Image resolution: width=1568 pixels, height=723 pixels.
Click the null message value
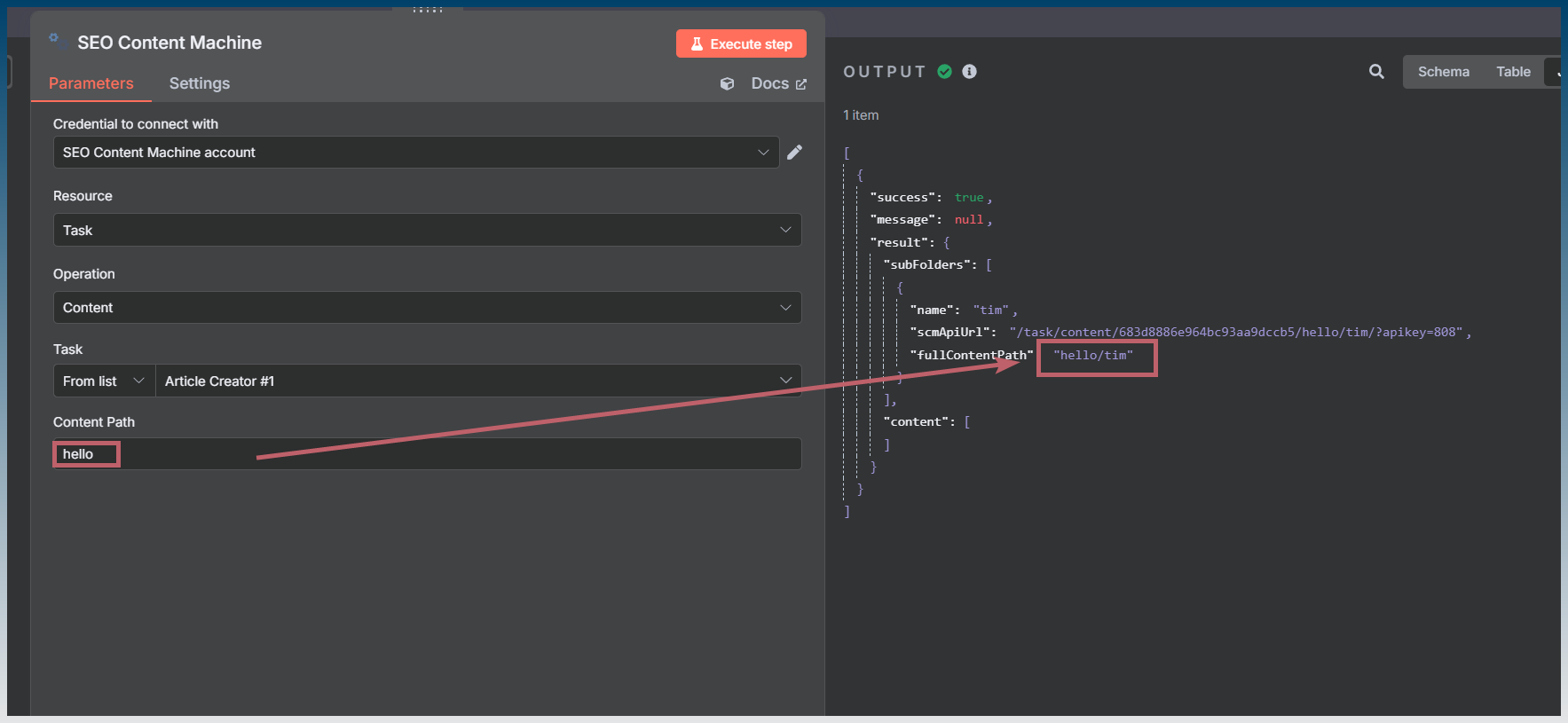pyautogui.click(x=969, y=219)
